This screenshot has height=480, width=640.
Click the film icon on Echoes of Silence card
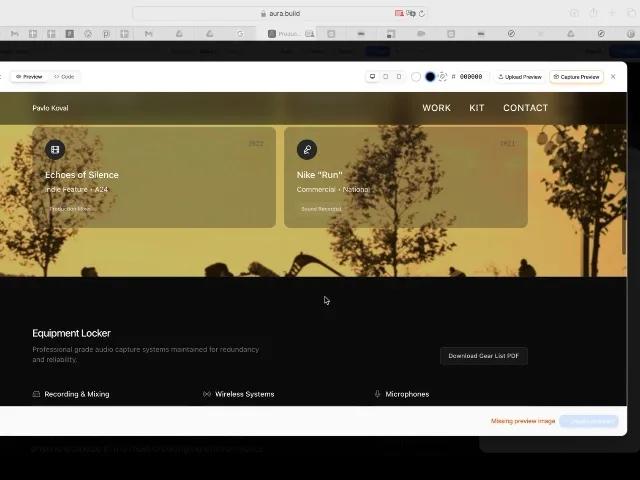click(x=55, y=149)
